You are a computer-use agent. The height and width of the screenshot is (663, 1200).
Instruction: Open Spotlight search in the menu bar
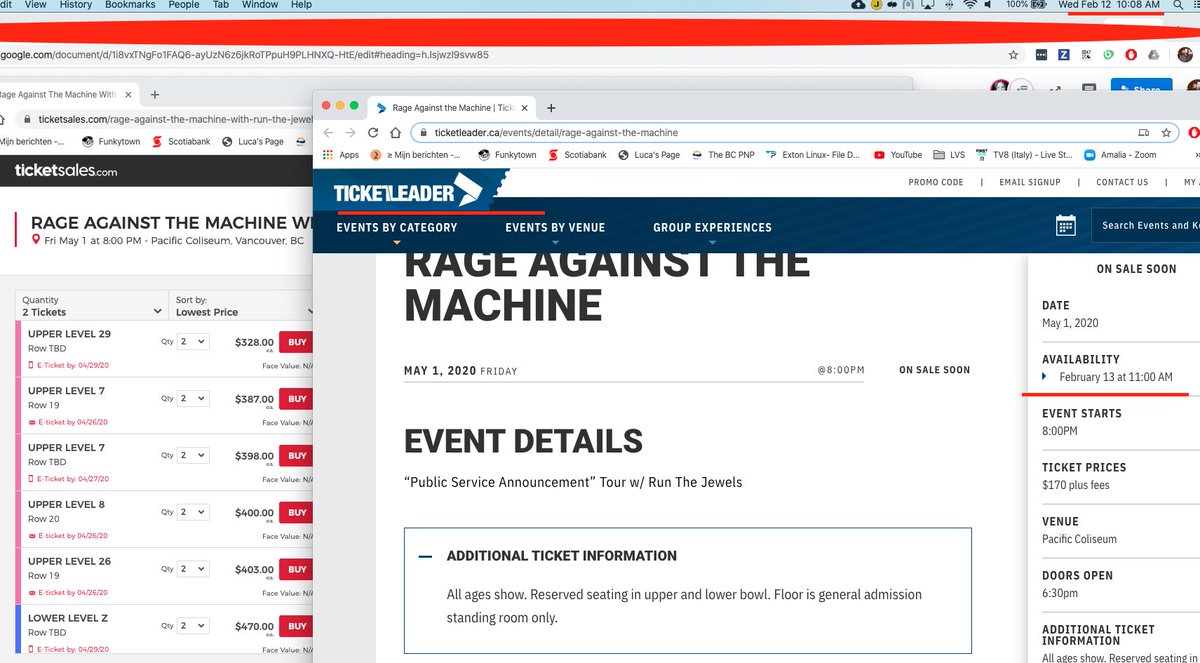pyautogui.click(x=1178, y=5)
